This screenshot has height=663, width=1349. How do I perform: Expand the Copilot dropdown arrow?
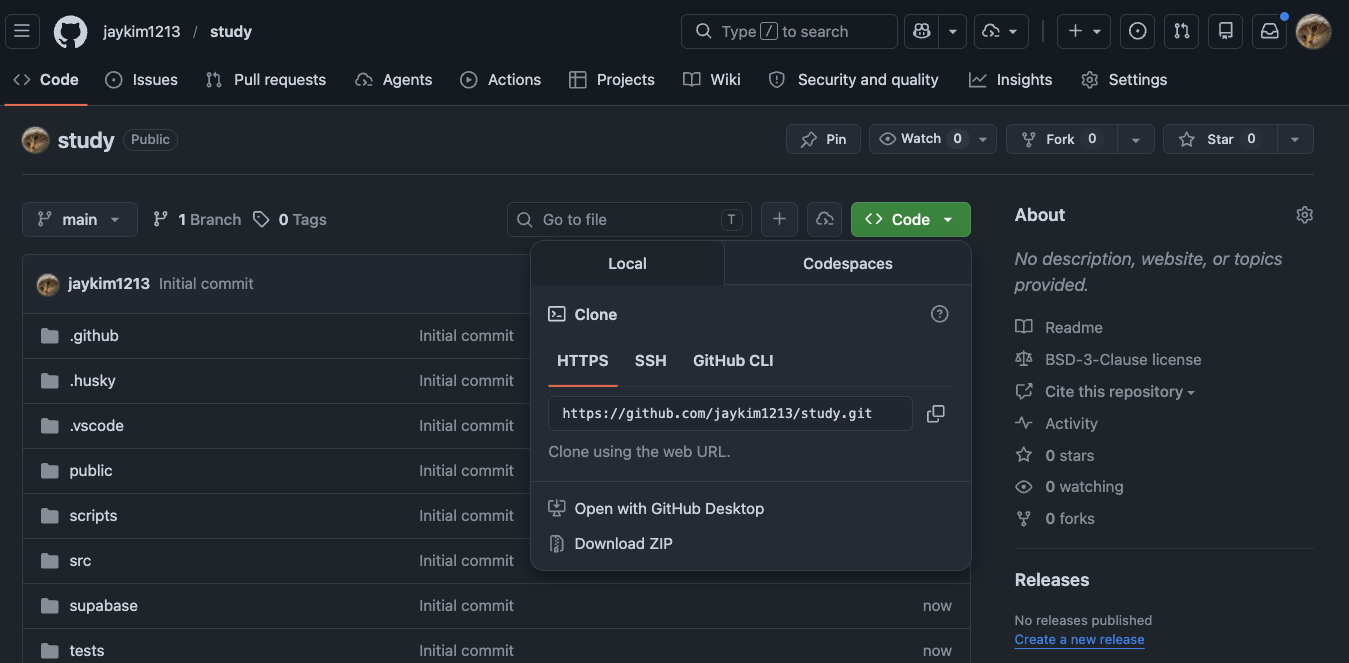tap(953, 32)
